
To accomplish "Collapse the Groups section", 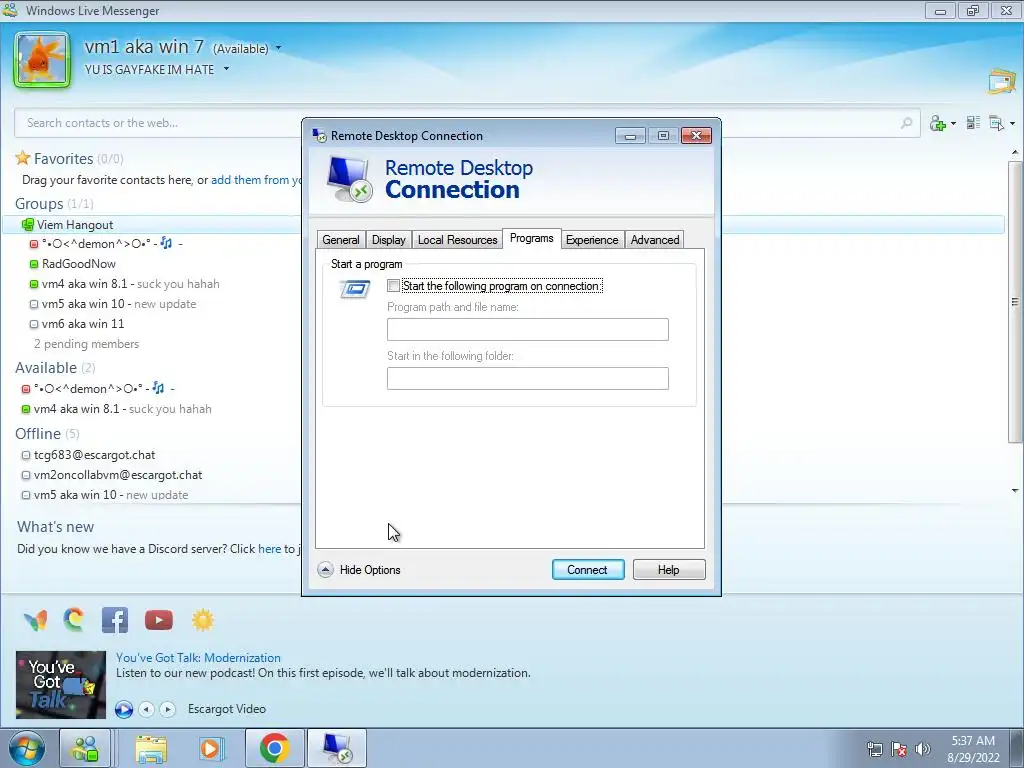I will point(39,204).
